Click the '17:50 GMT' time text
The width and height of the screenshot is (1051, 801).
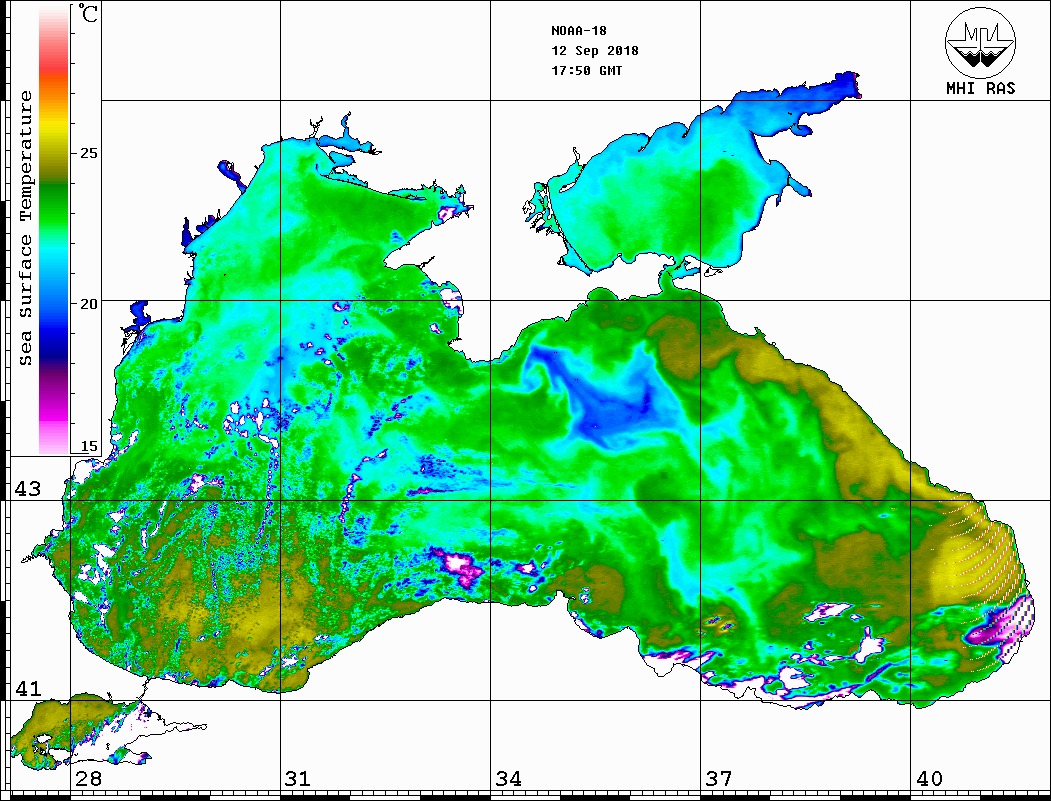click(586, 70)
